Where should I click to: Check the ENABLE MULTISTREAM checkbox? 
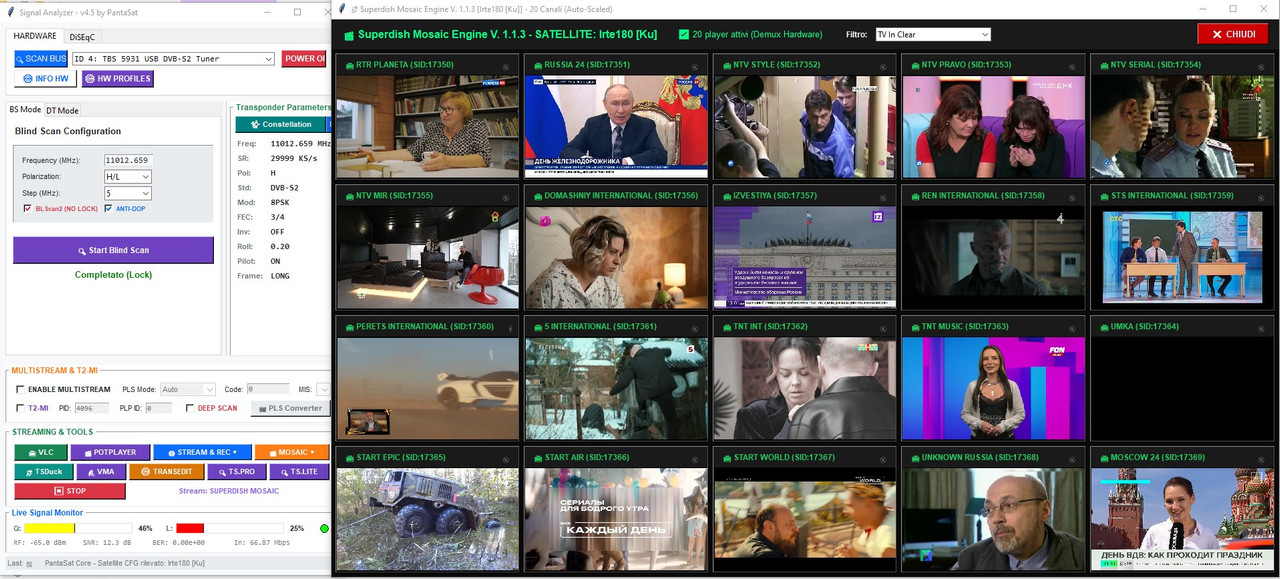click(x=20, y=389)
